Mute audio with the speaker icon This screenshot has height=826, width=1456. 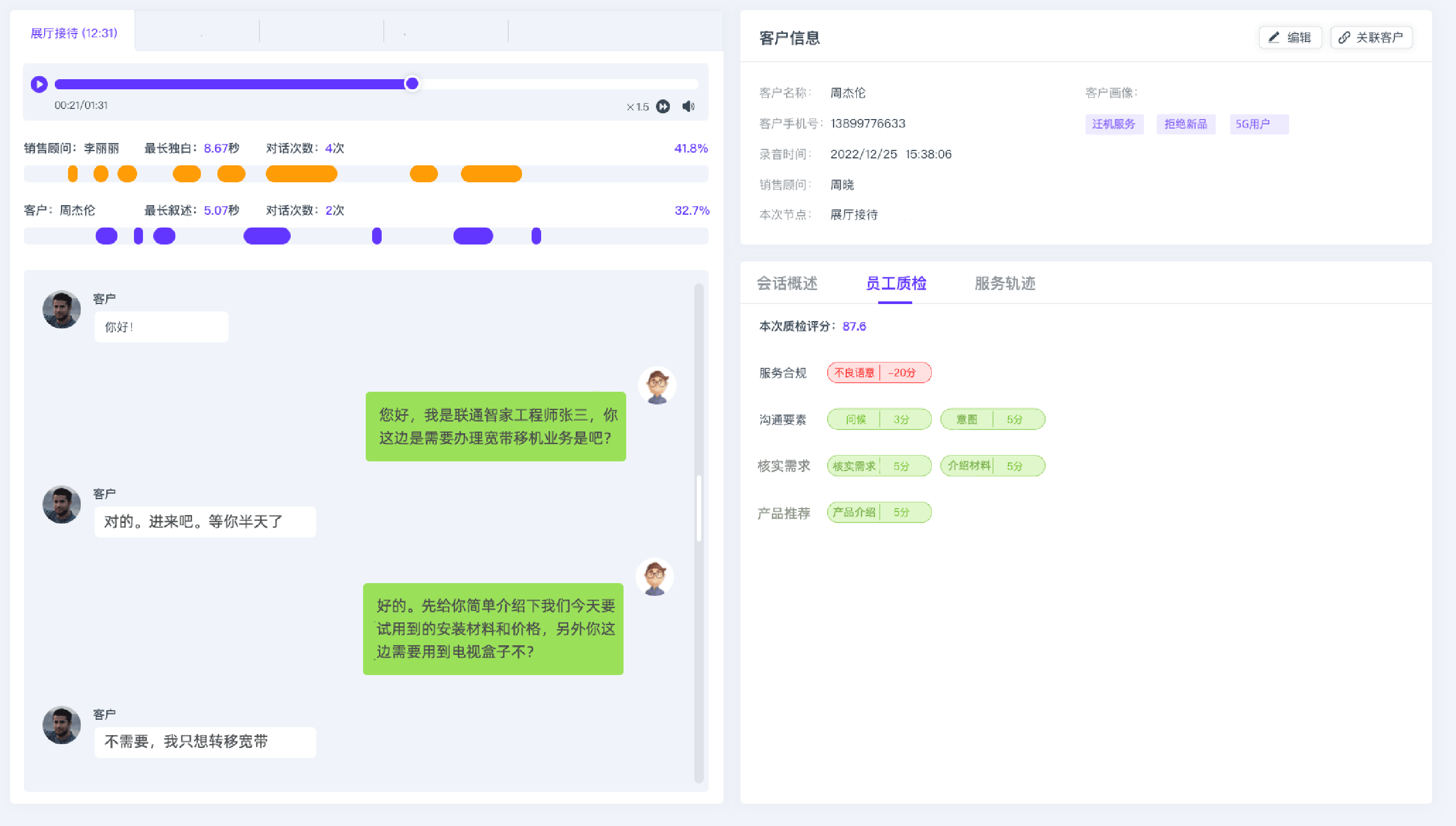point(688,107)
